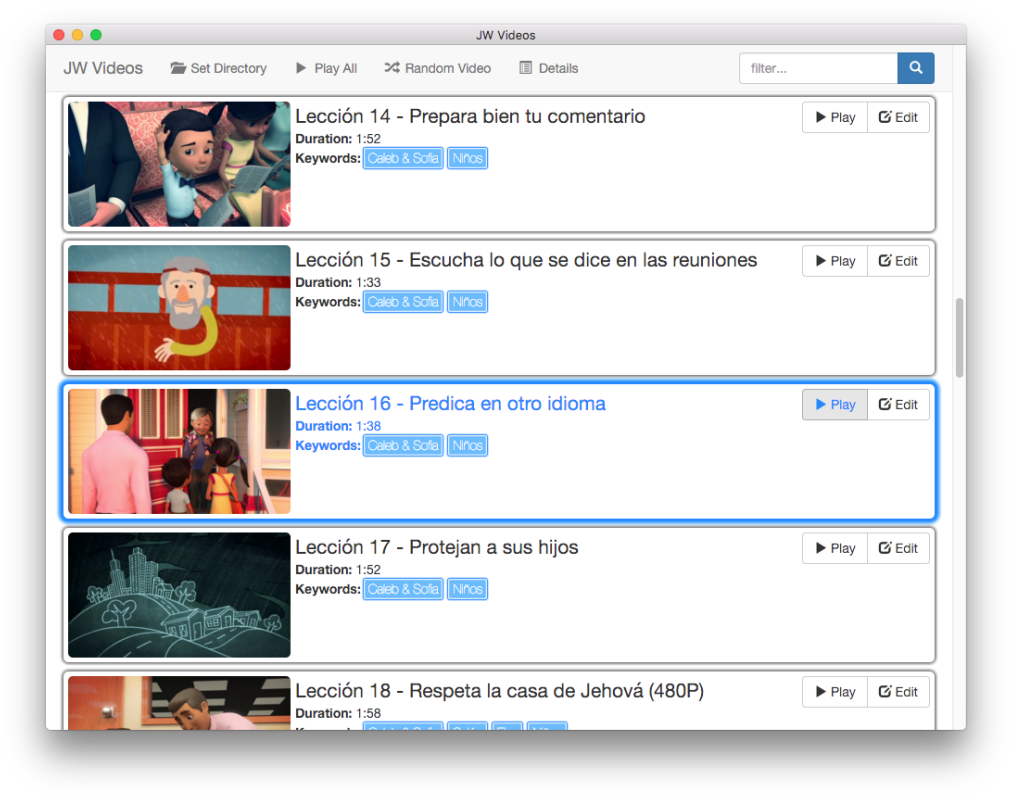Viewport: 1011px width, 798px height.
Task: Edit Lección 16 entry
Action: point(898,405)
